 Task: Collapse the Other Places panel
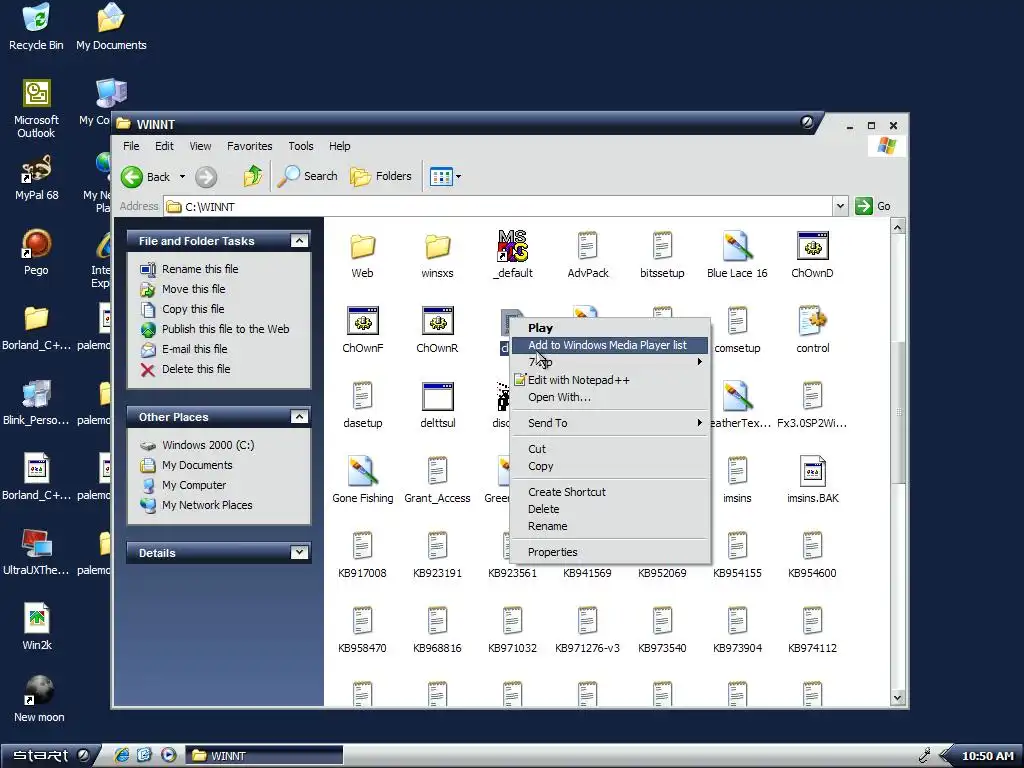299,417
